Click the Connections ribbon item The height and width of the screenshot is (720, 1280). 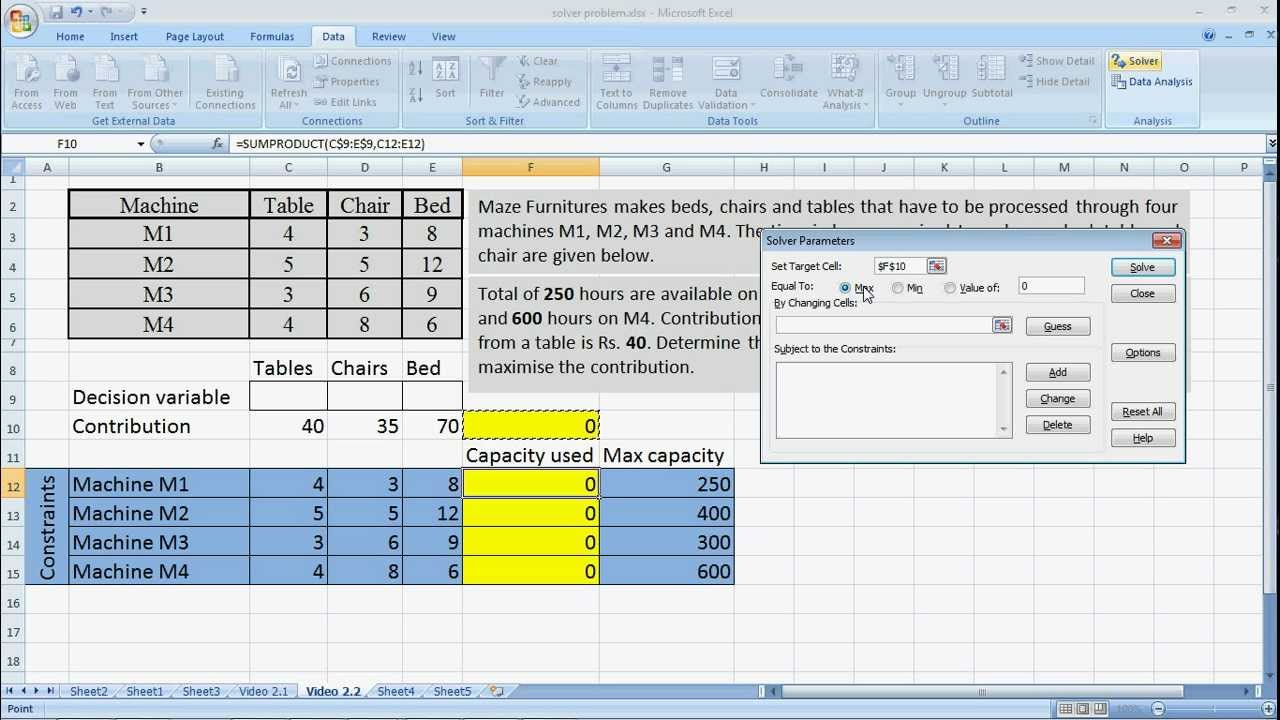click(352, 61)
